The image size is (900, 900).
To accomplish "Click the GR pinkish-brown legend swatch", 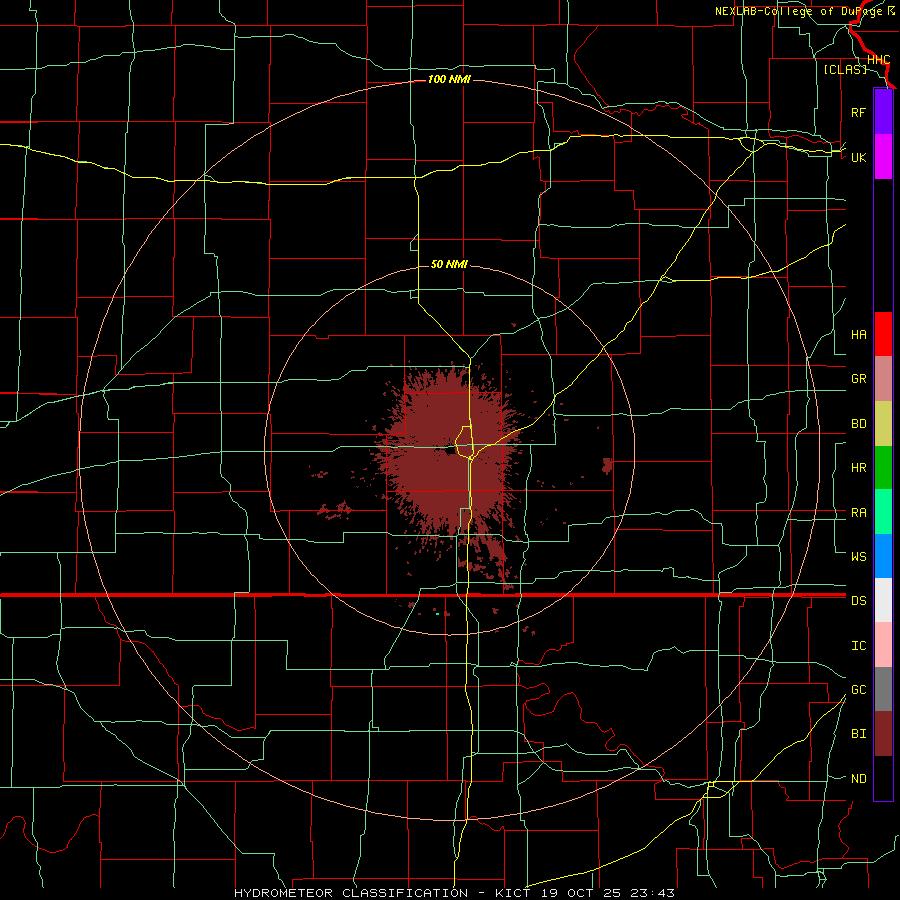I will click(883, 379).
